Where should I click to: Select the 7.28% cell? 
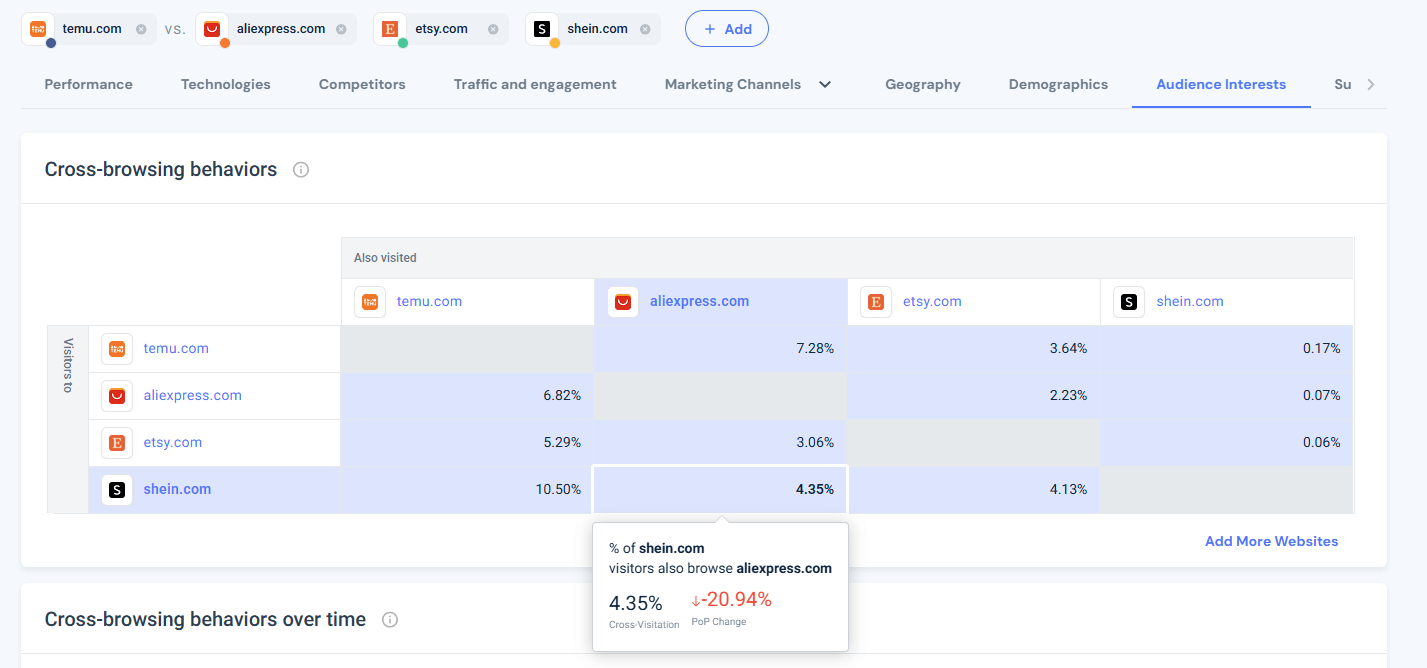tap(721, 349)
